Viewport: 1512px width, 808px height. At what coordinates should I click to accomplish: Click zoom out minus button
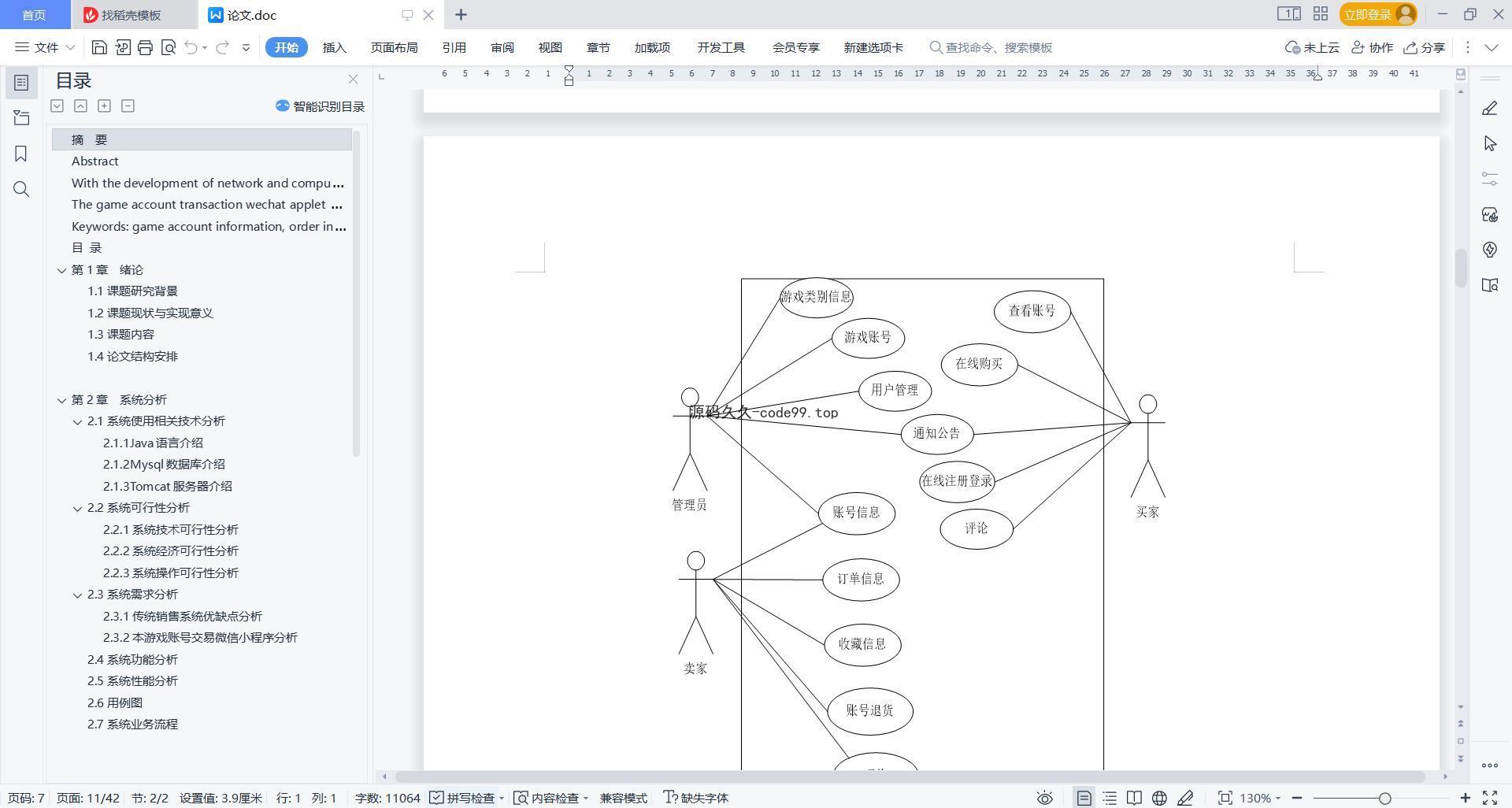pyautogui.click(x=1297, y=798)
